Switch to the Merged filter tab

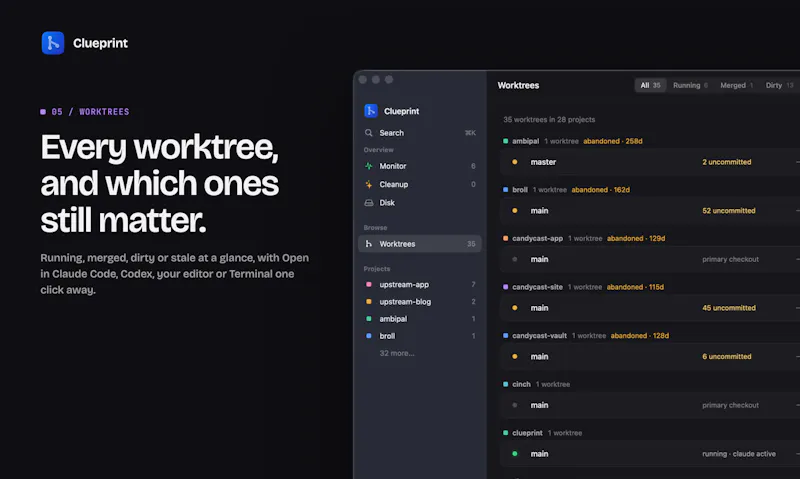pyautogui.click(x=736, y=85)
